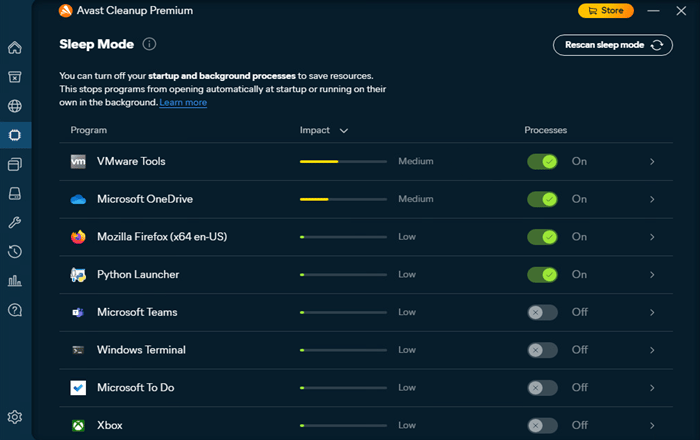Viewport: 700px width, 440px height.
Task: Click the Microsoft Teams program icon
Action: [x=78, y=312]
